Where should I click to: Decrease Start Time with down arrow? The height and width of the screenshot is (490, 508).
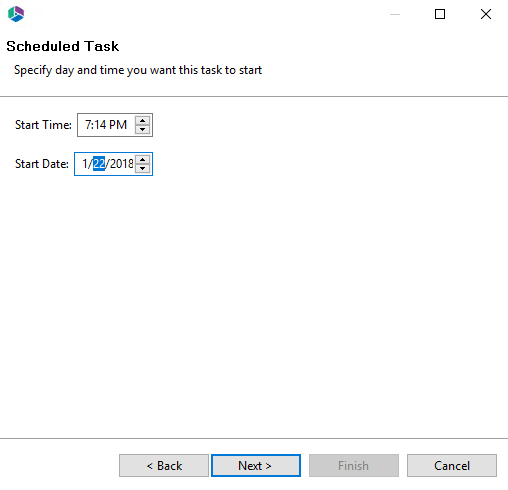click(142, 129)
